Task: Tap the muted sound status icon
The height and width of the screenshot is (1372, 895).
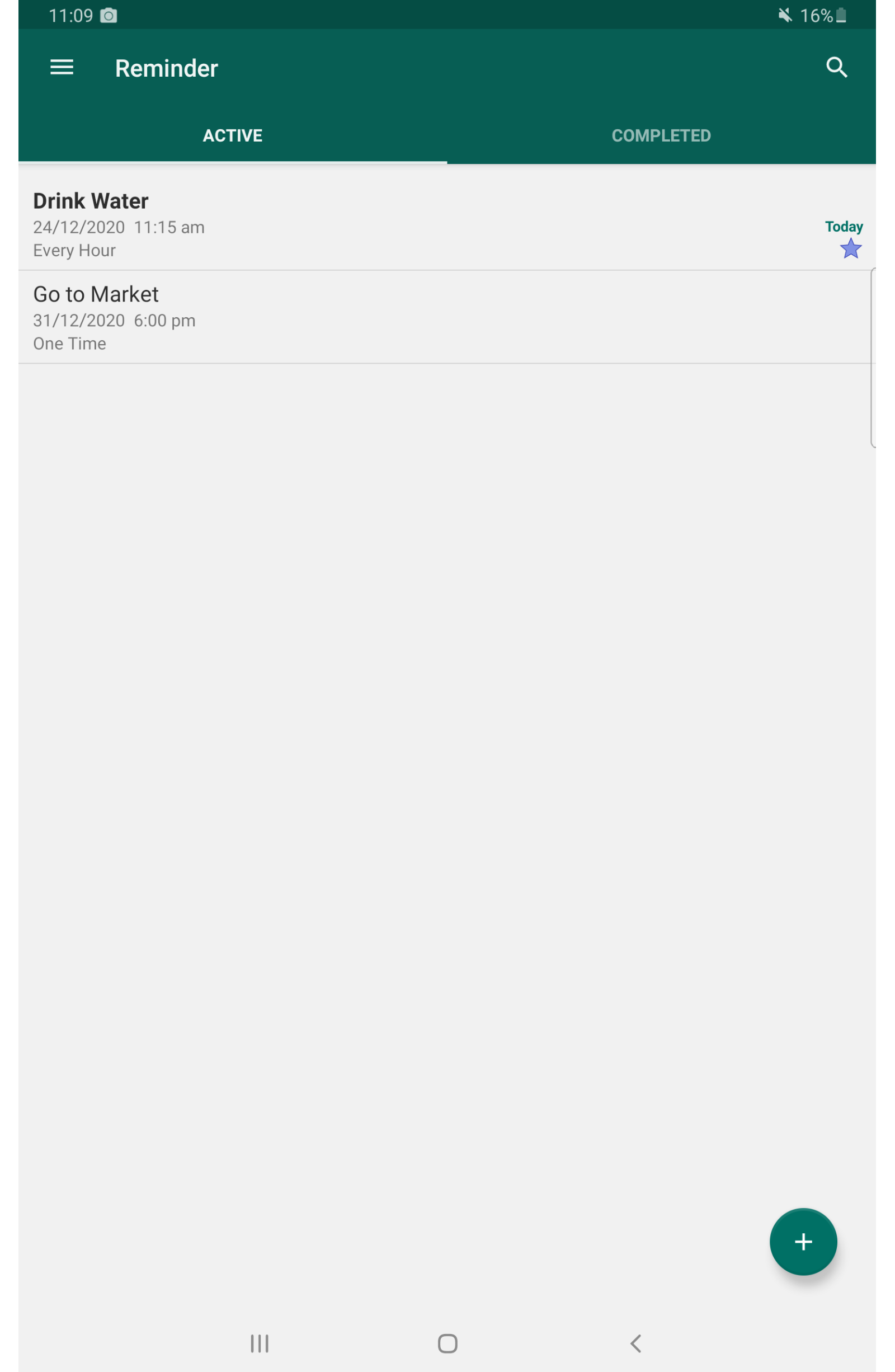Action: click(784, 15)
